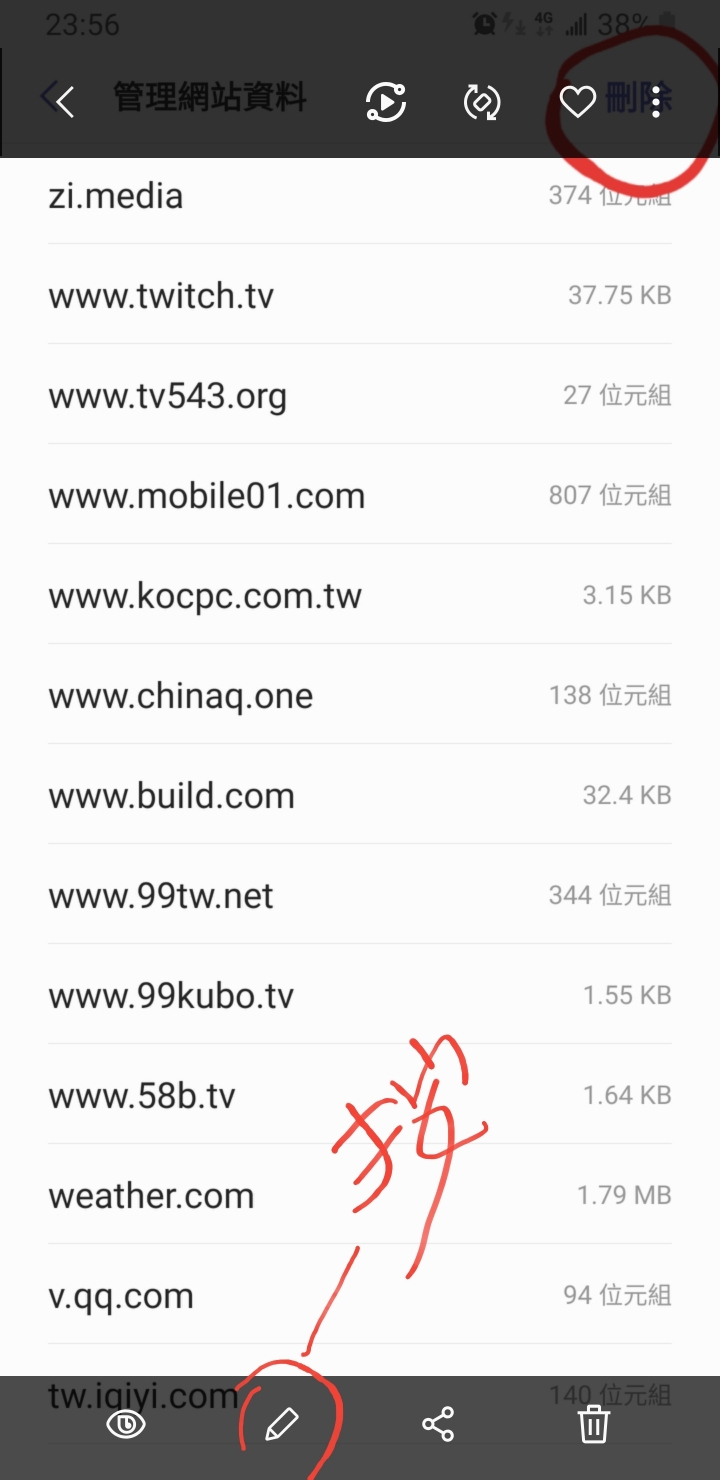The height and width of the screenshot is (1480, 720).
Task: Tap the eye icon in the bottom bar
Action: (x=126, y=1424)
